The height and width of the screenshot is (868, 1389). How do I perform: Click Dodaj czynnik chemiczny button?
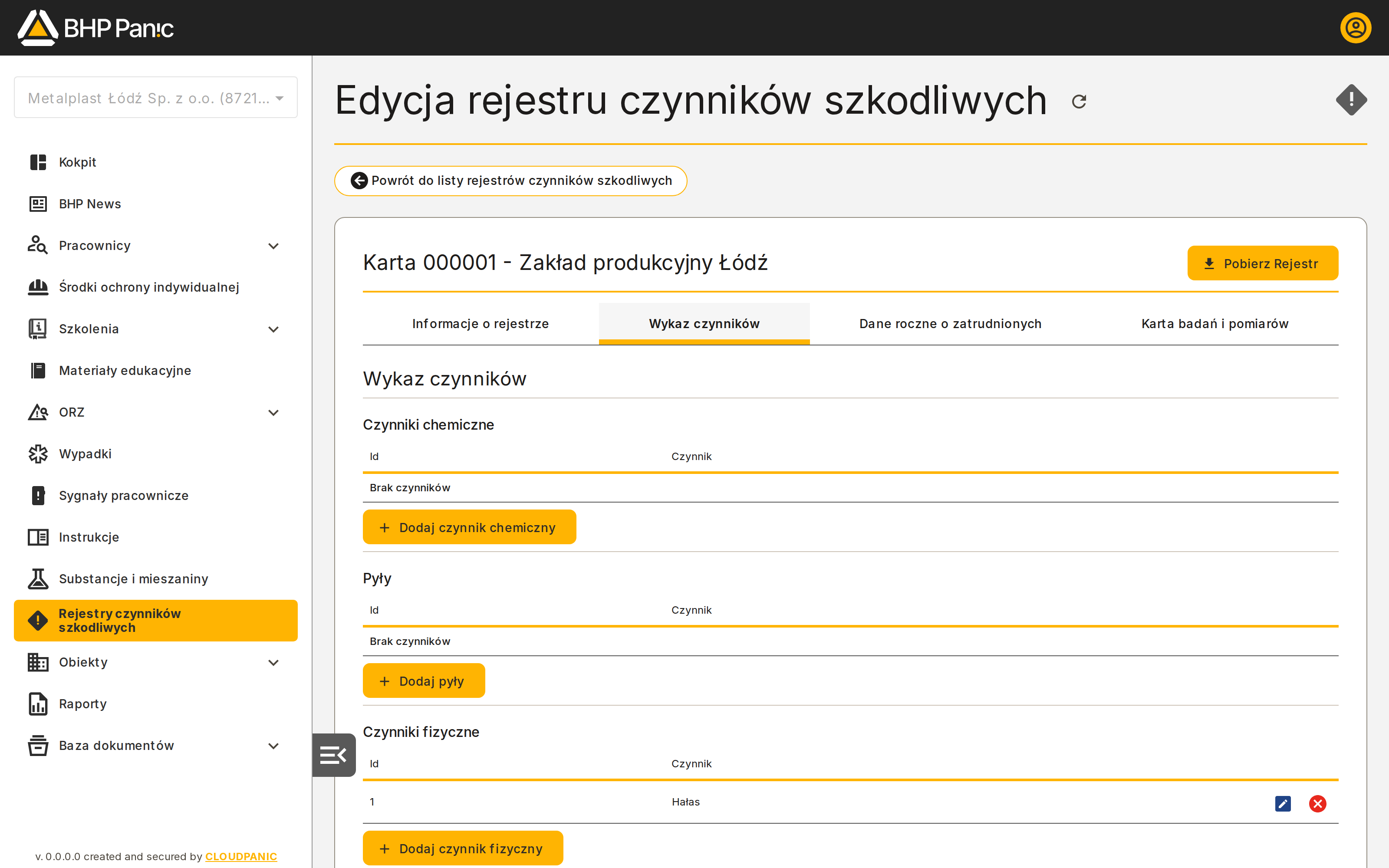tap(469, 527)
